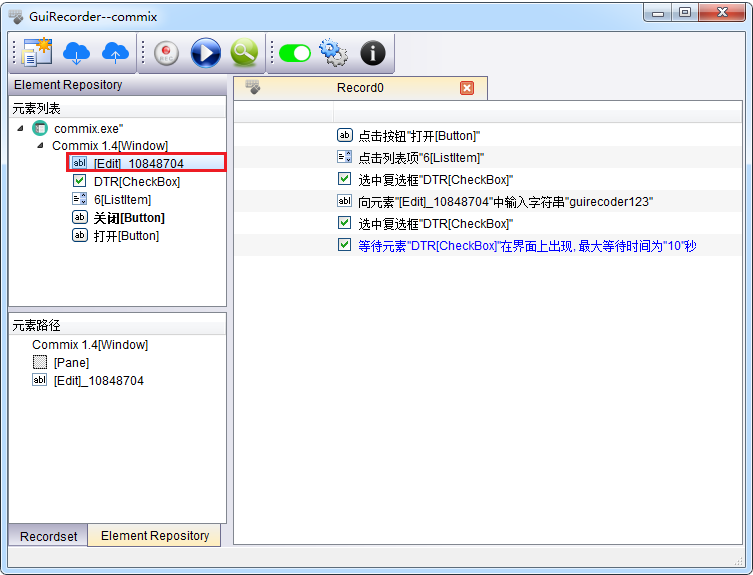Viewport: 753px width, 575px height.
Task: Close the Record0 tab
Action: tap(467, 88)
